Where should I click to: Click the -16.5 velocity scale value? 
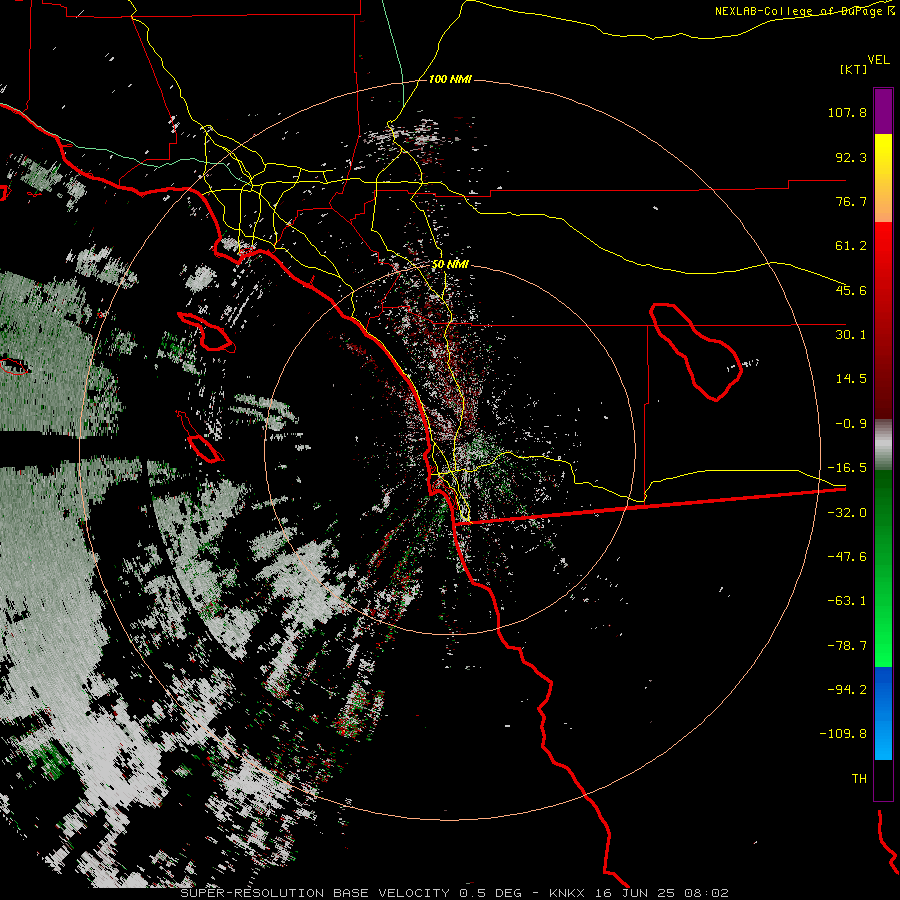coord(847,468)
